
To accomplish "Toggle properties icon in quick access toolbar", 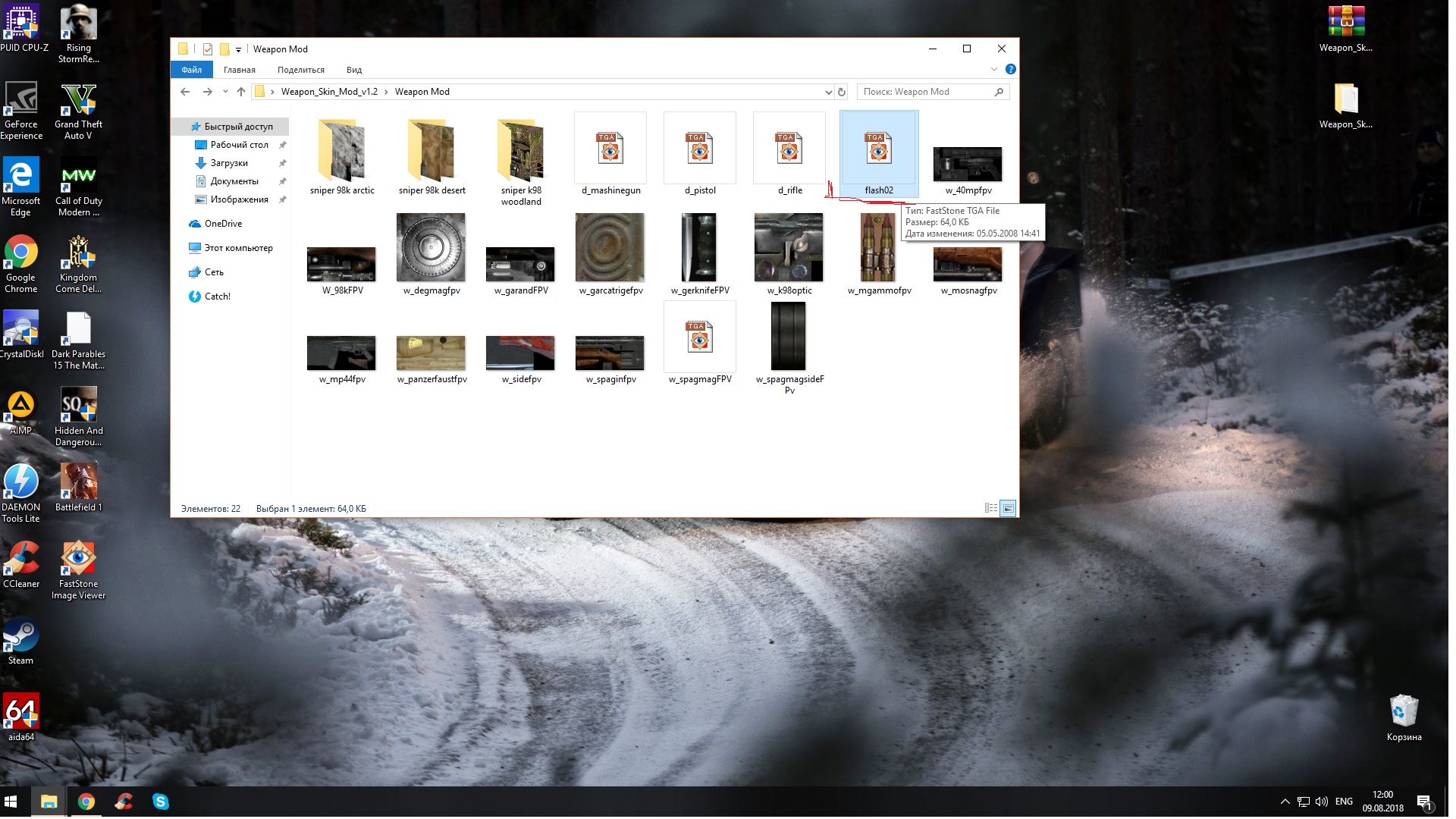I will 207,49.
